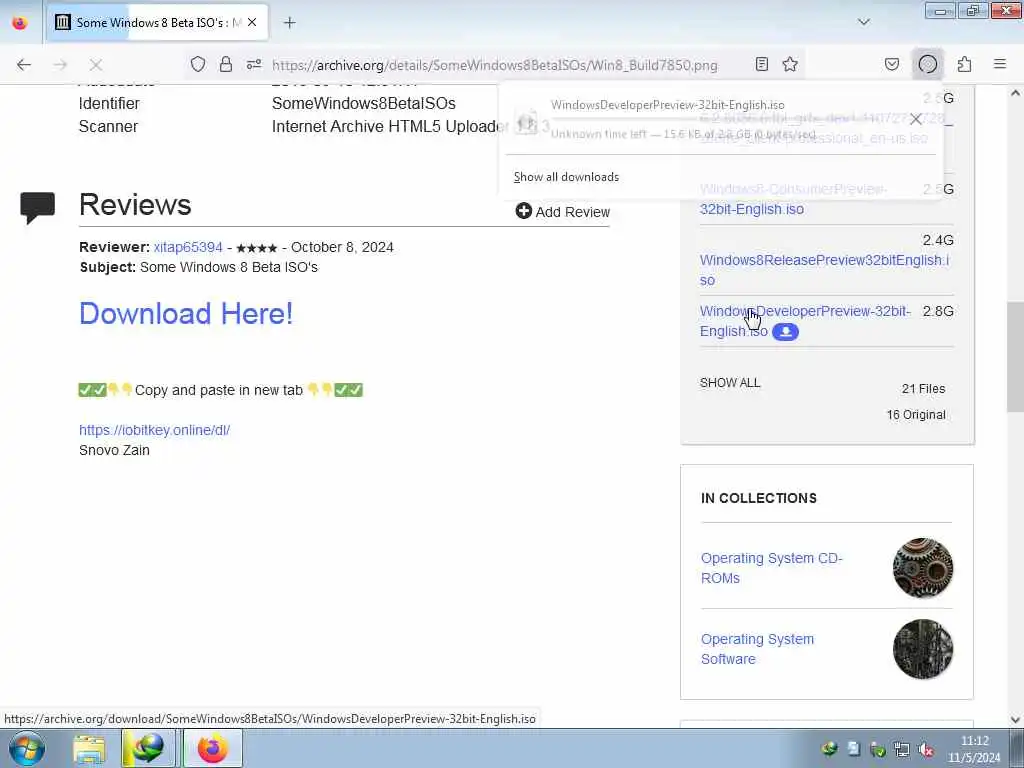Viewport: 1024px width, 768px height.
Task: Click the Downloads toolbar button
Action: click(x=928, y=64)
